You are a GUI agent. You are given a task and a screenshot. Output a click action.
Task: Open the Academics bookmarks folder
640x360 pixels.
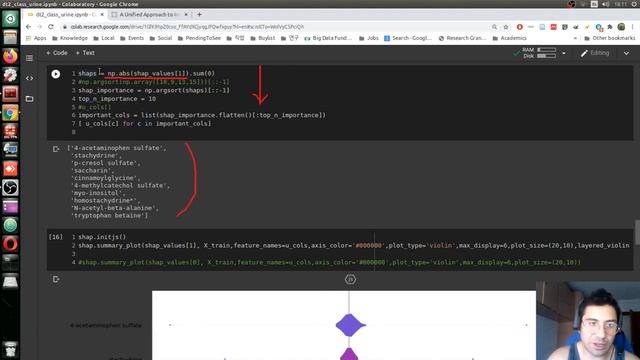(x=509, y=38)
